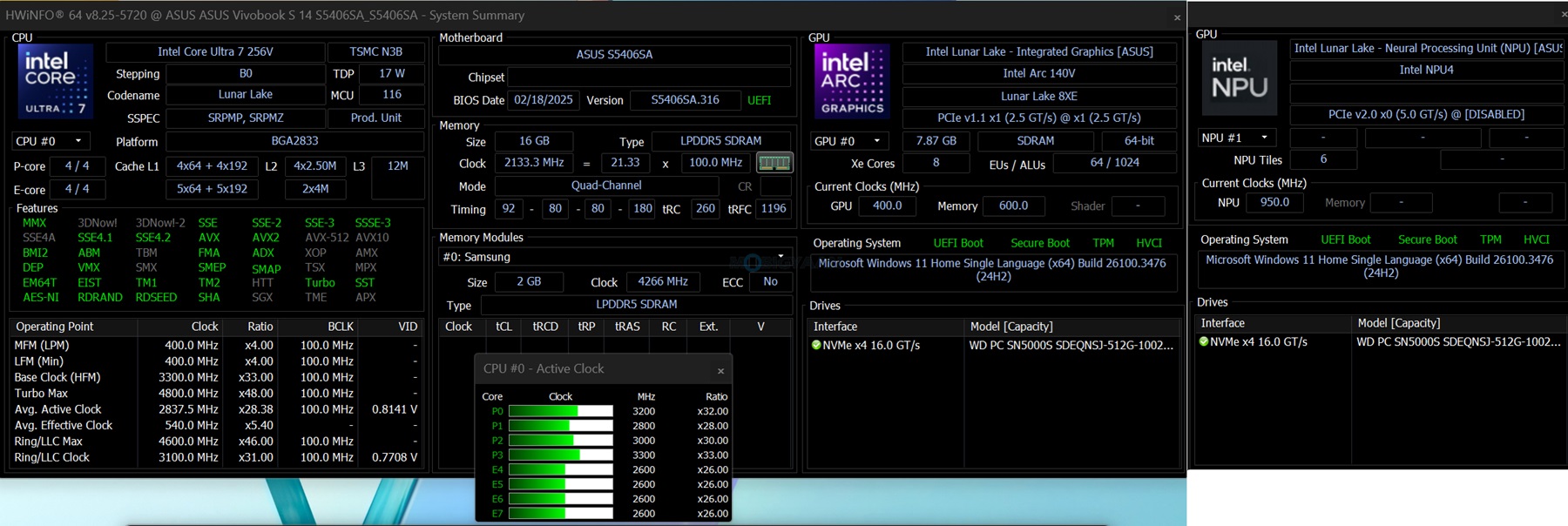The height and width of the screenshot is (526, 1568).
Task: Click the 'Turbo Max' operating point row
Action: pyautogui.click(x=216, y=394)
